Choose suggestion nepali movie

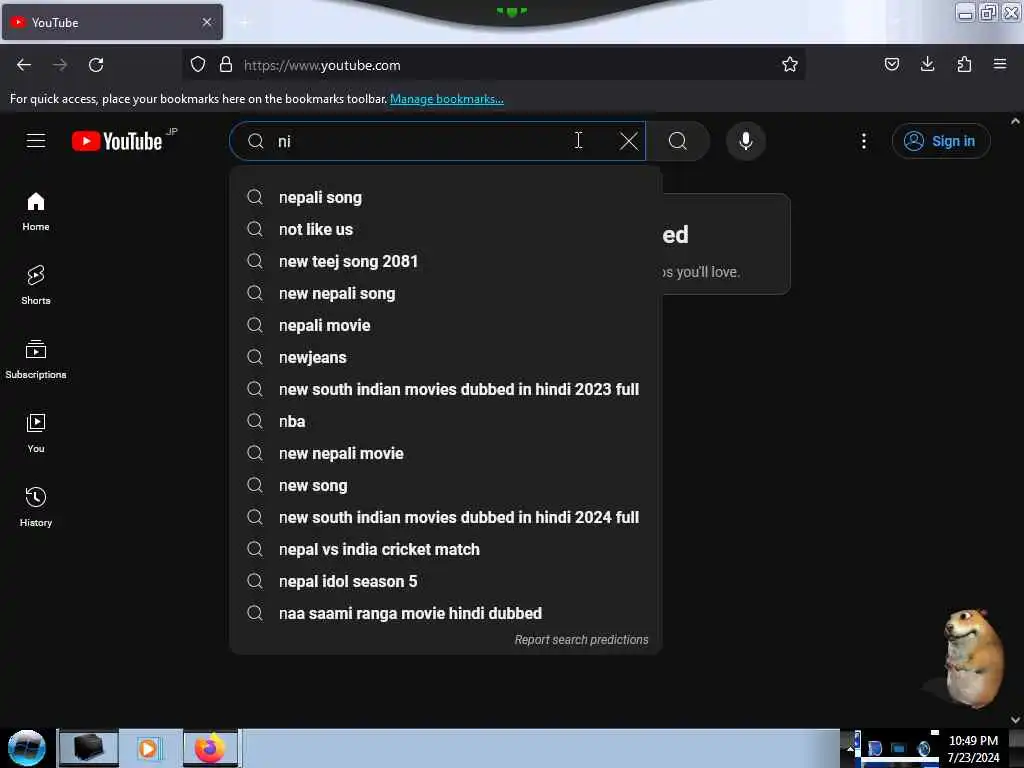coord(445,325)
